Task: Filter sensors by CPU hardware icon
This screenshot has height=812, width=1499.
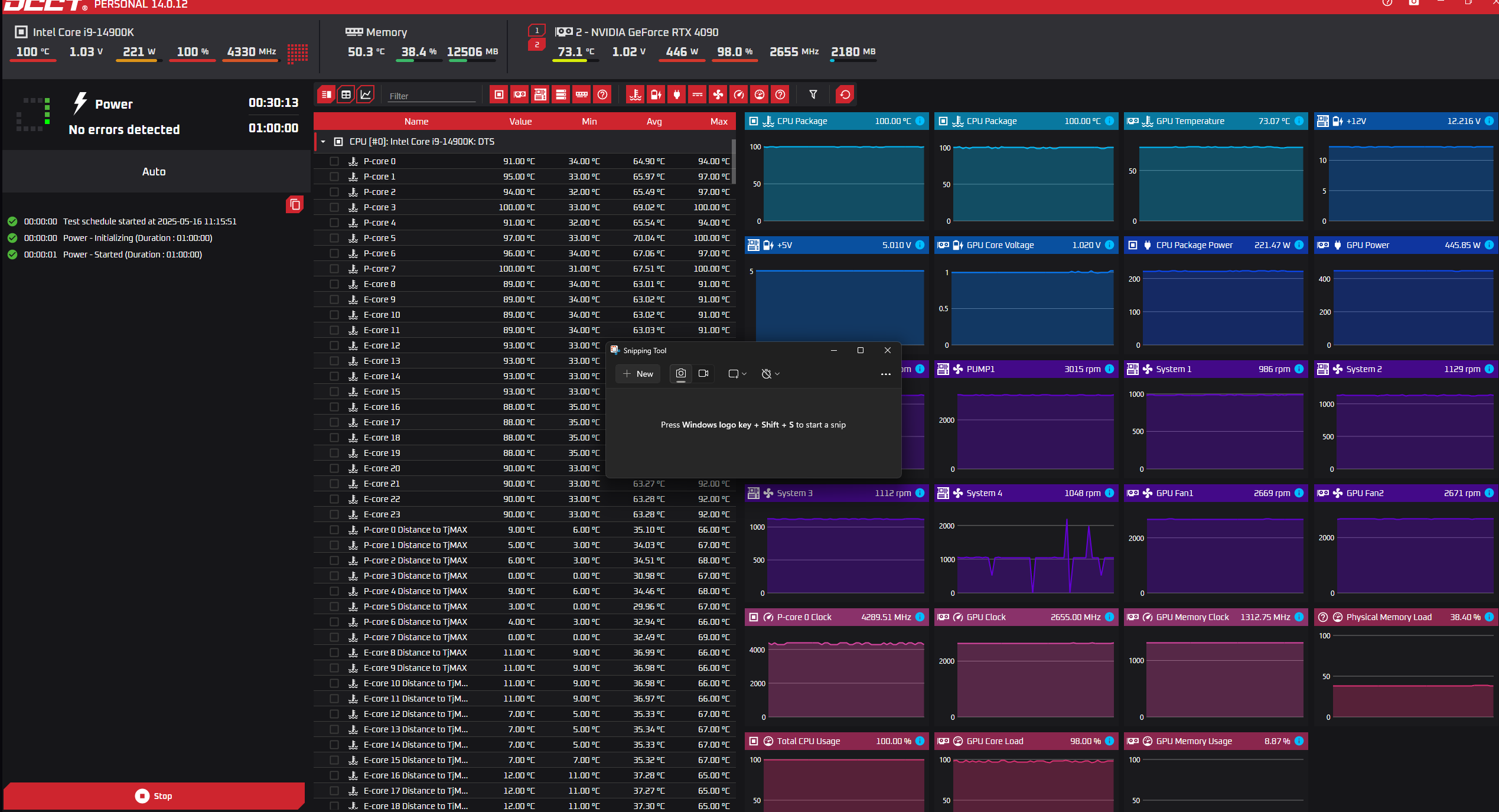Action: (x=499, y=94)
